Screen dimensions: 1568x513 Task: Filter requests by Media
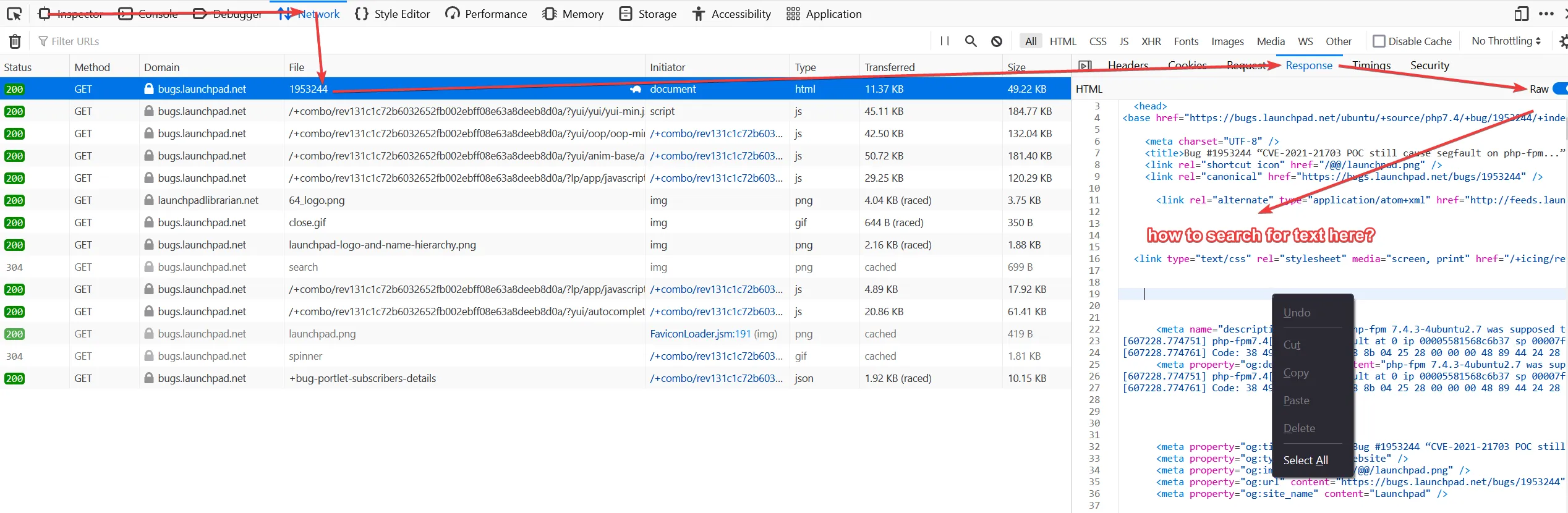[1271, 41]
